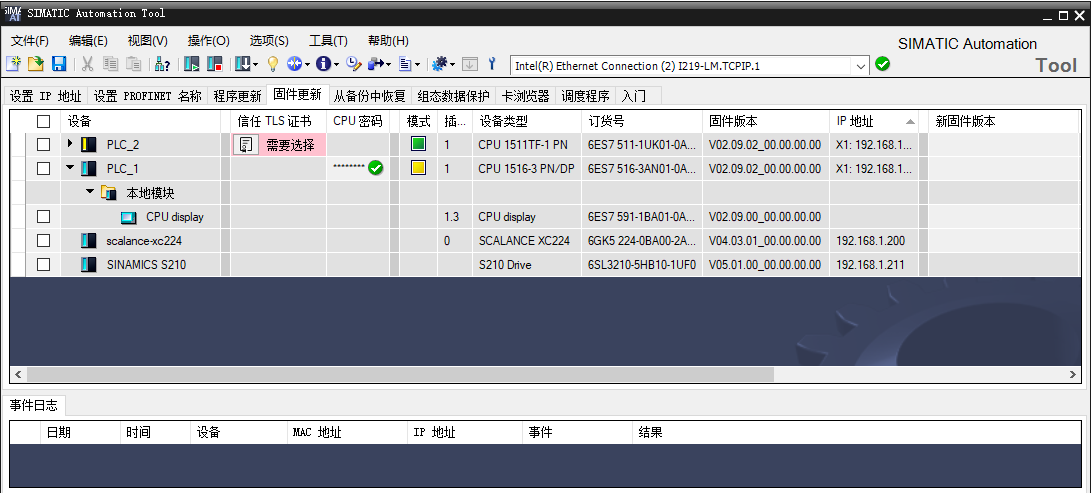Flash the device LED with the lightbulb icon
The image size is (1091, 493).
[273, 64]
